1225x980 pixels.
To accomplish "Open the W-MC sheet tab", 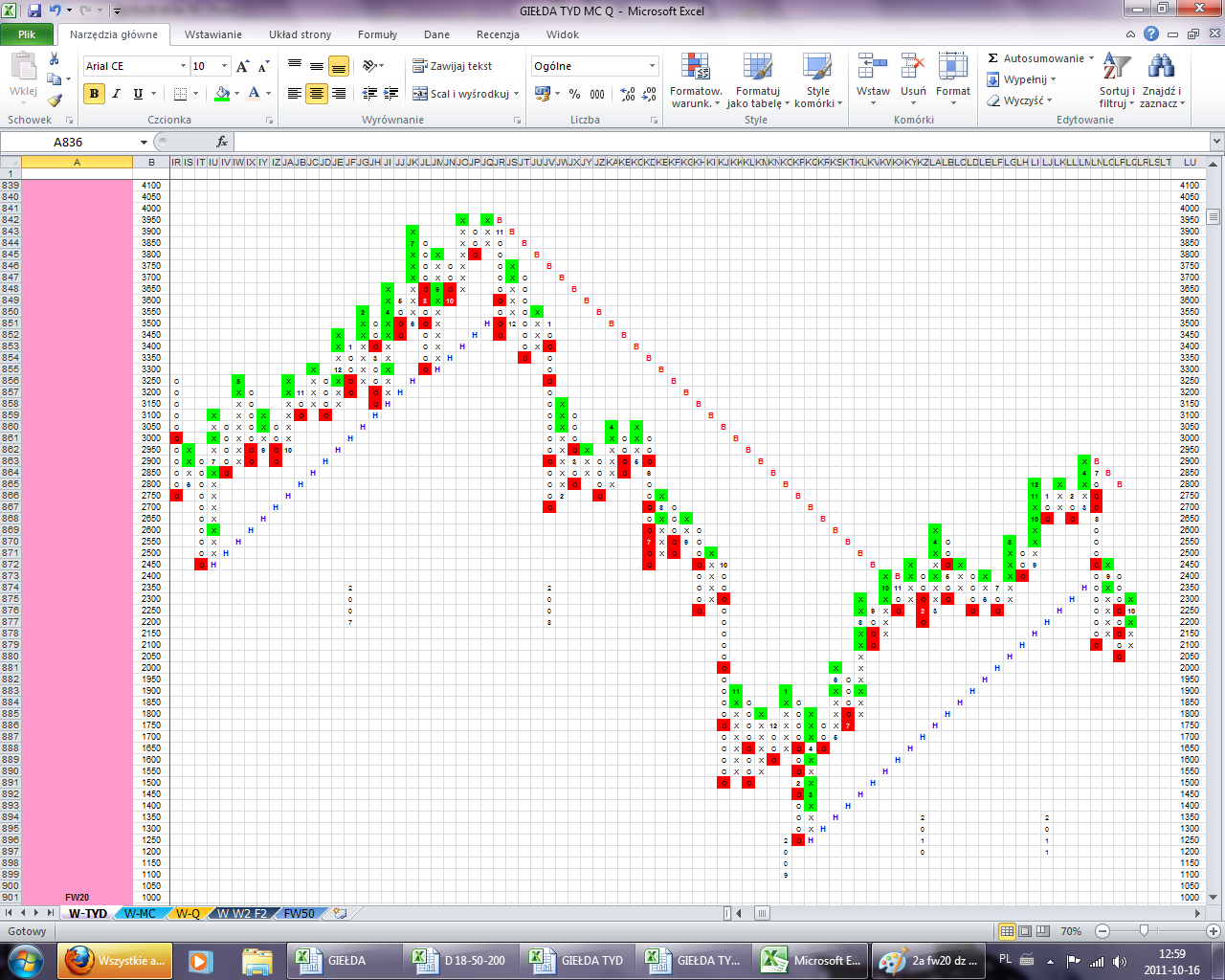I will tap(140, 913).
